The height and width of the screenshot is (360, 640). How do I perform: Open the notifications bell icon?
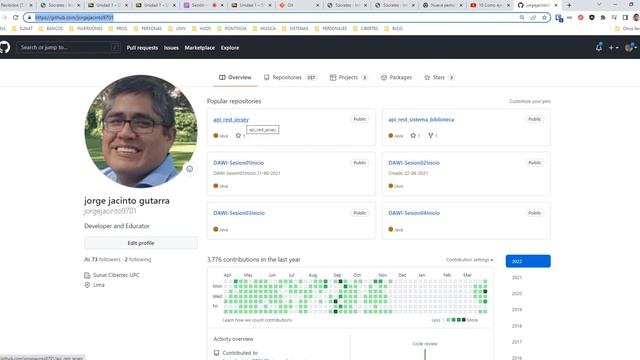coord(599,47)
